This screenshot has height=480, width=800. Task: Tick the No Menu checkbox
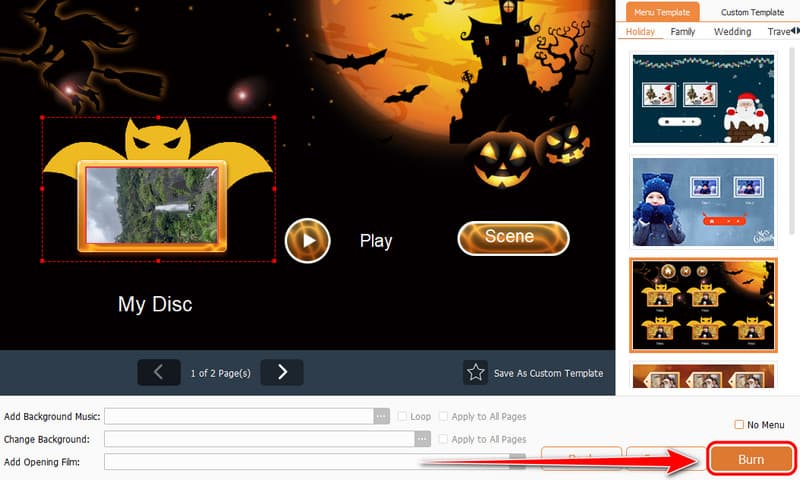pyautogui.click(x=739, y=424)
